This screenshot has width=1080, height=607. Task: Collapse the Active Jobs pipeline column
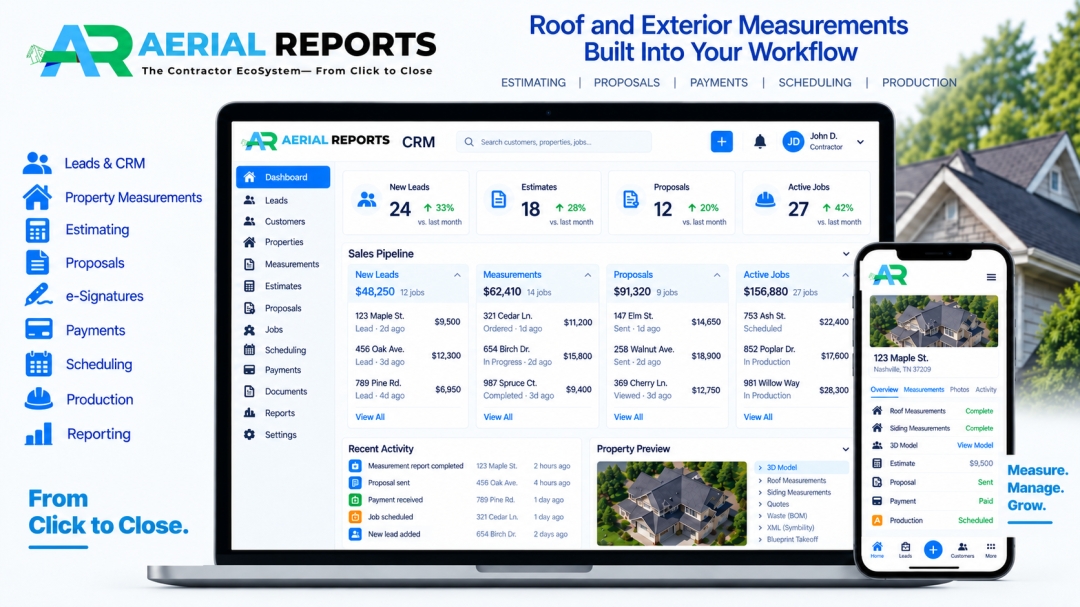point(845,274)
